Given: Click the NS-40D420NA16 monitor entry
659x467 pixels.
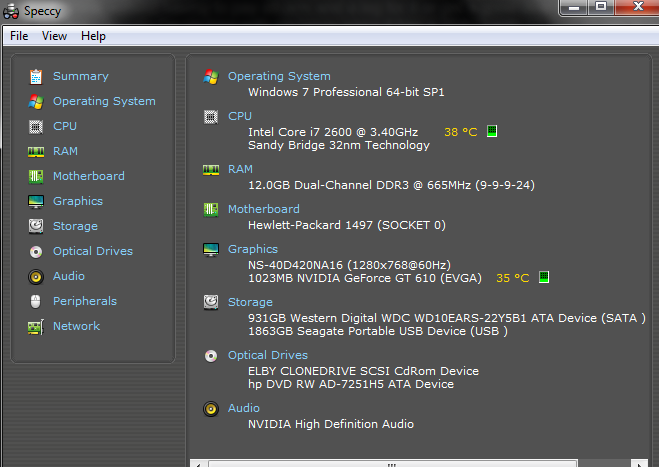Looking at the screenshot, I should [x=349, y=265].
